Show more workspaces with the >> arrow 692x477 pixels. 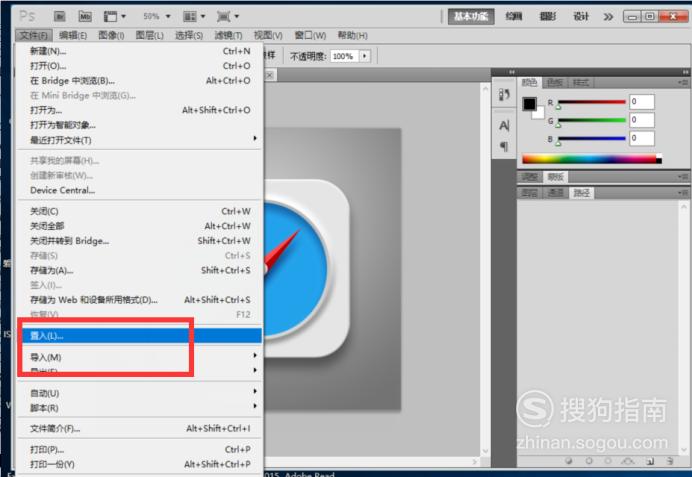pos(608,17)
